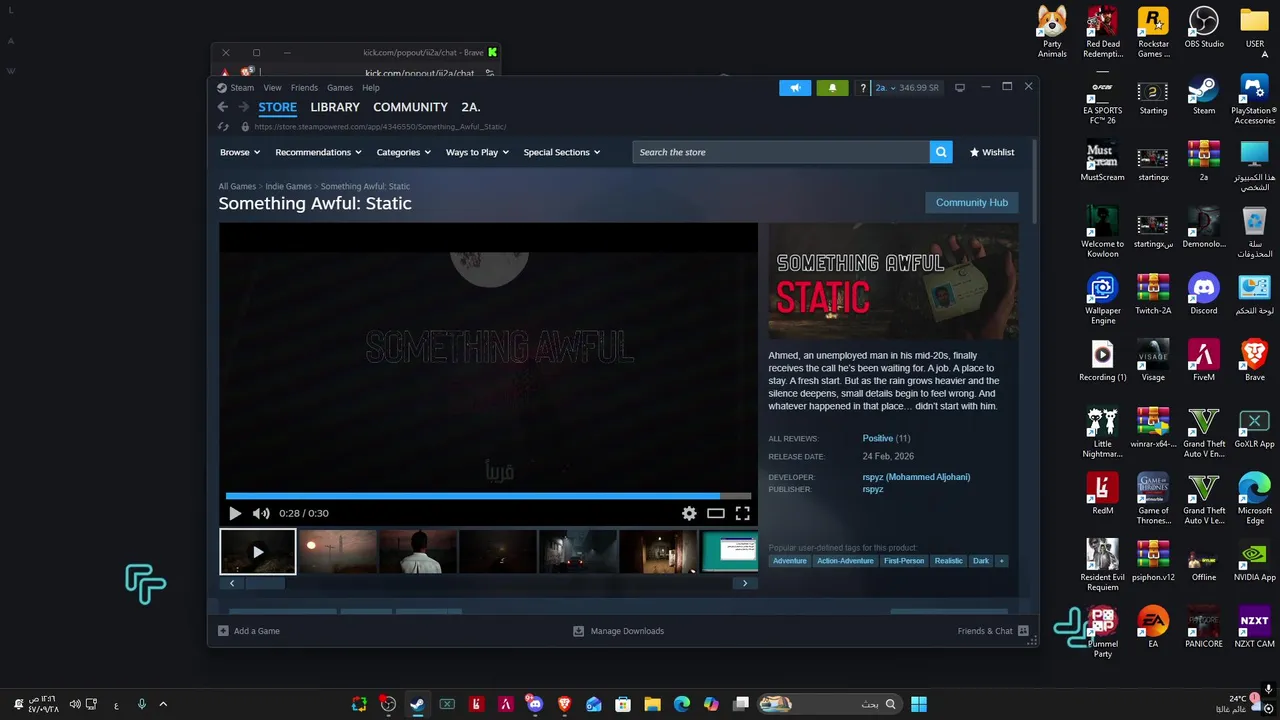Select the man in white shirt screenshot thumbnail

click(418, 552)
